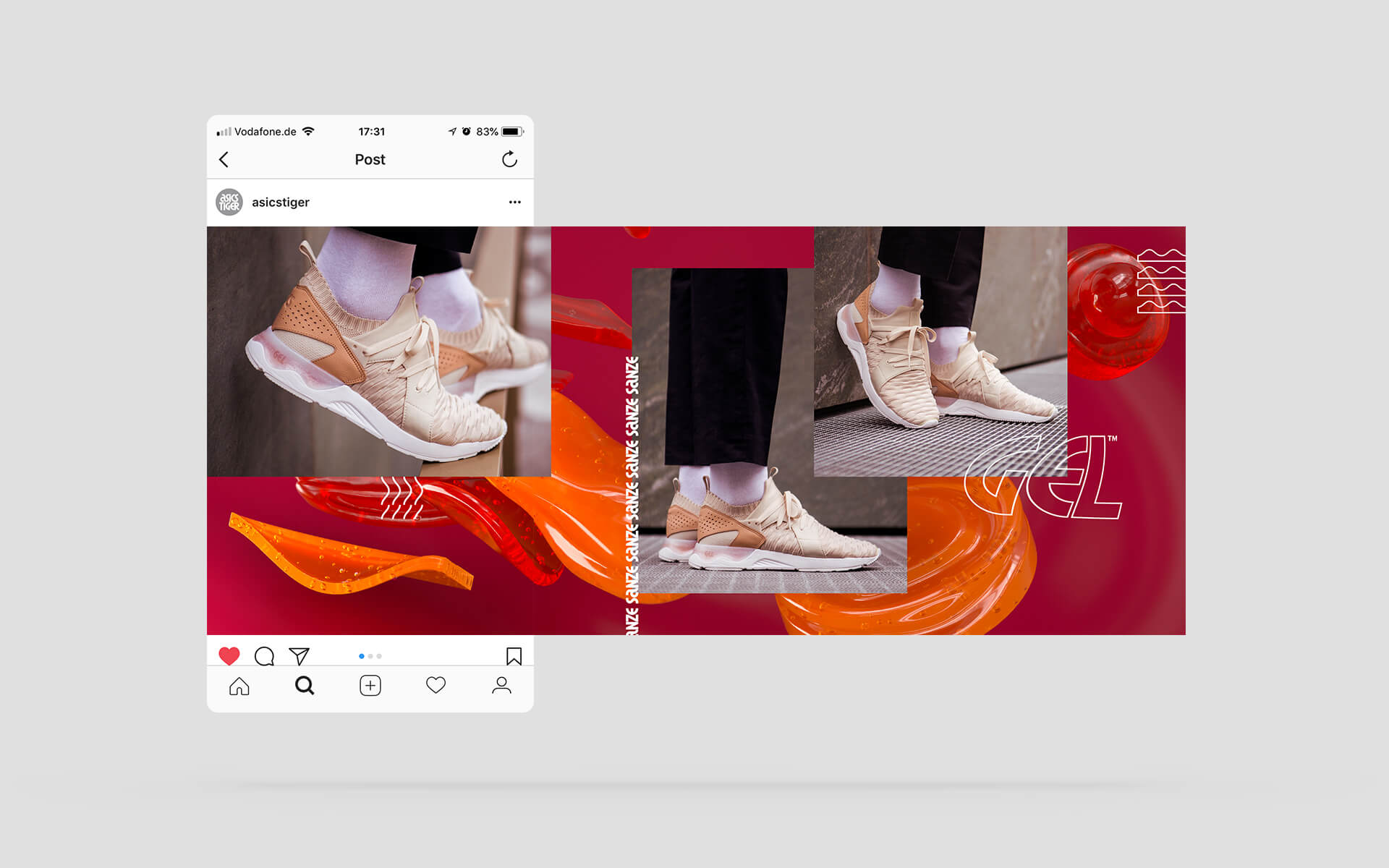Tap the alarm clock status icon
Viewport: 1389px width, 868px height.
(467, 132)
